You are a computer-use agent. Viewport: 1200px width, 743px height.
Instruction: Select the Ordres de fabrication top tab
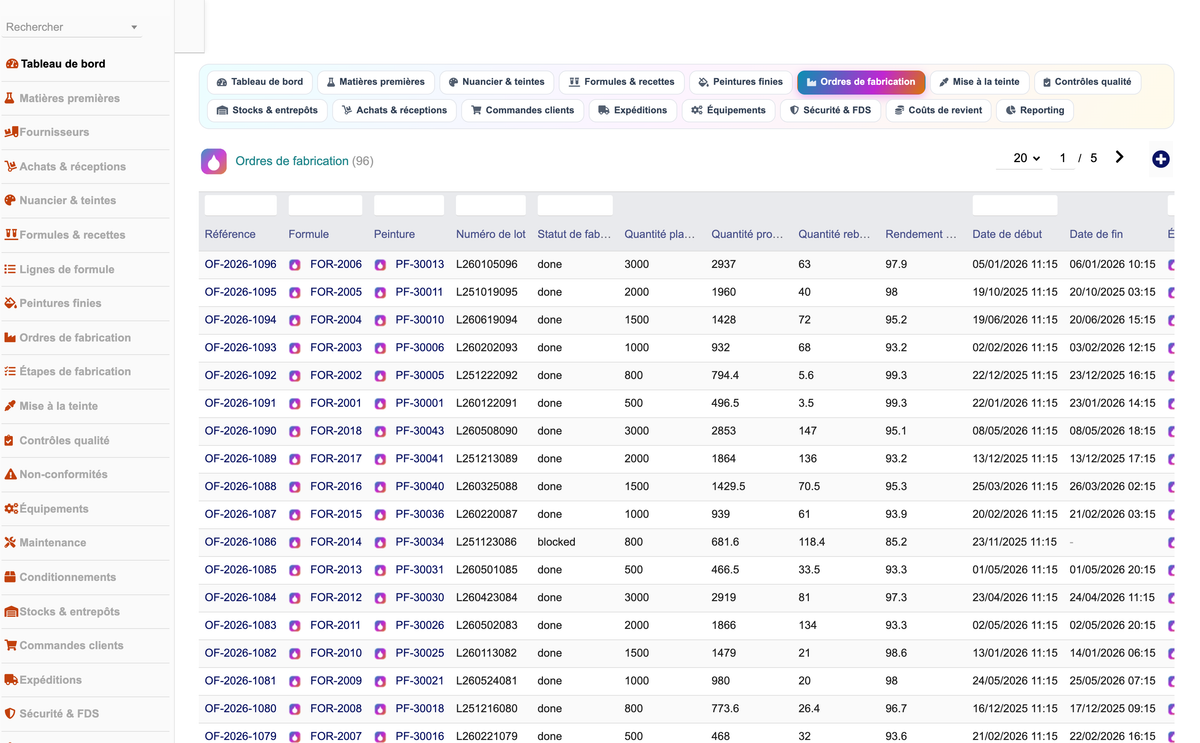861,82
